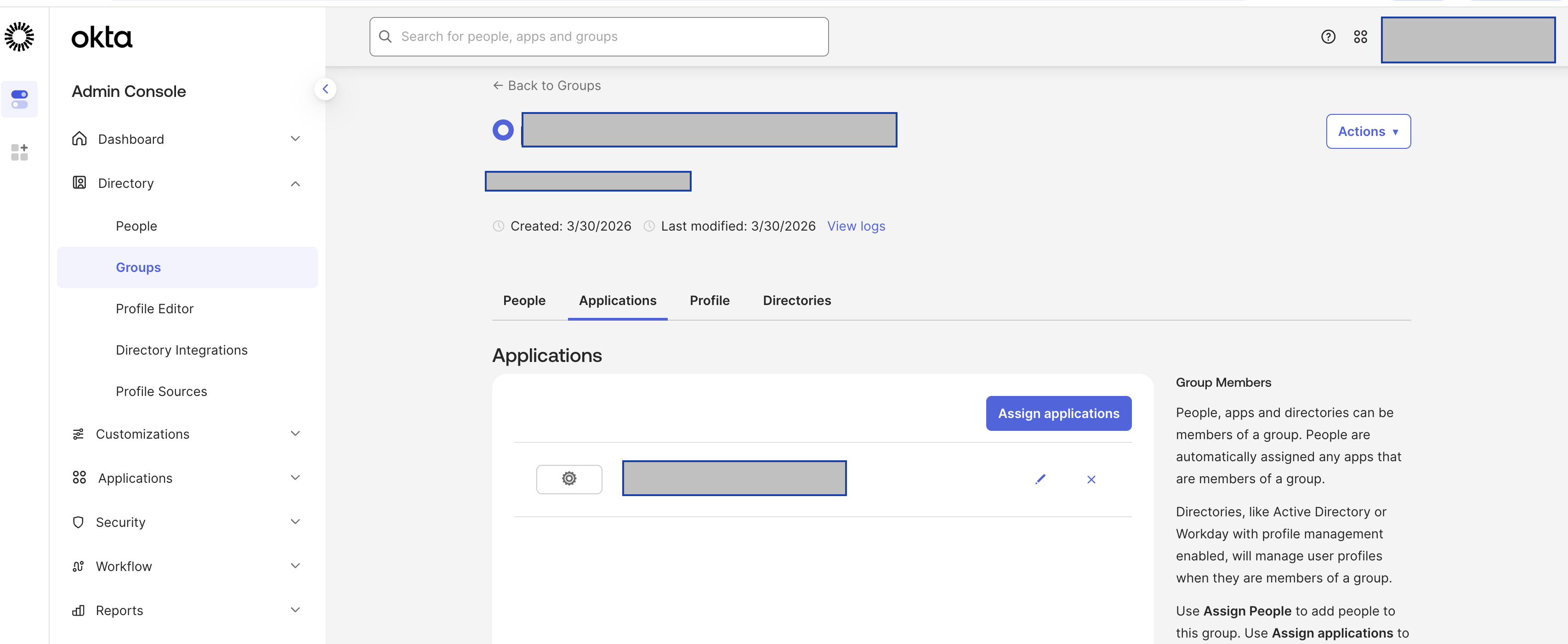Image resolution: width=1568 pixels, height=644 pixels.
Task: Open the Directories tab
Action: pyautogui.click(x=796, y=301)
